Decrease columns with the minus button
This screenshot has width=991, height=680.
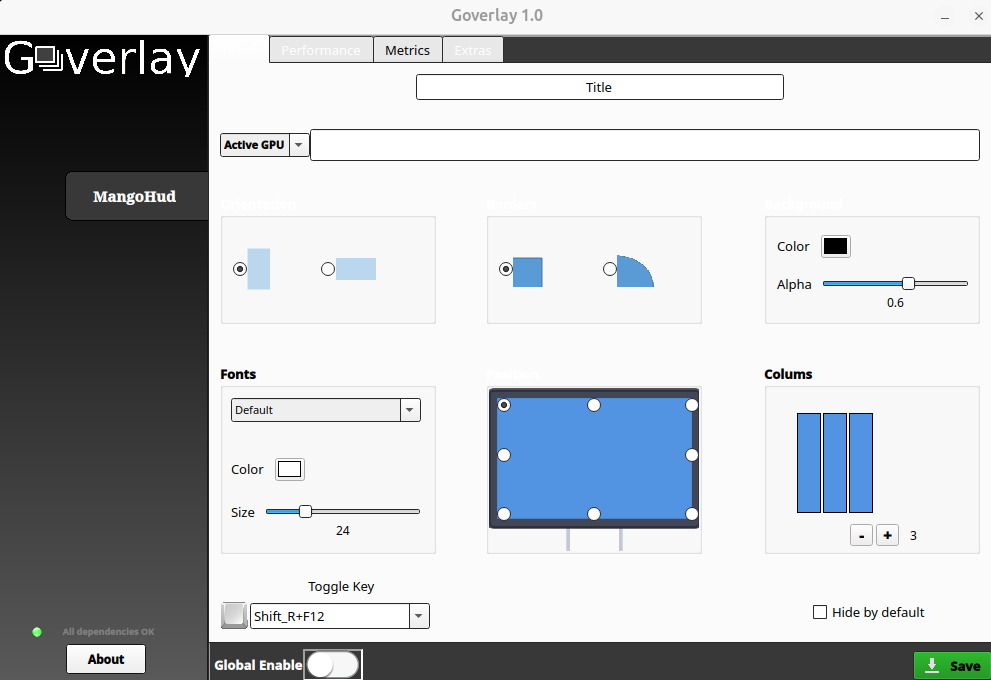coord(861,535)
